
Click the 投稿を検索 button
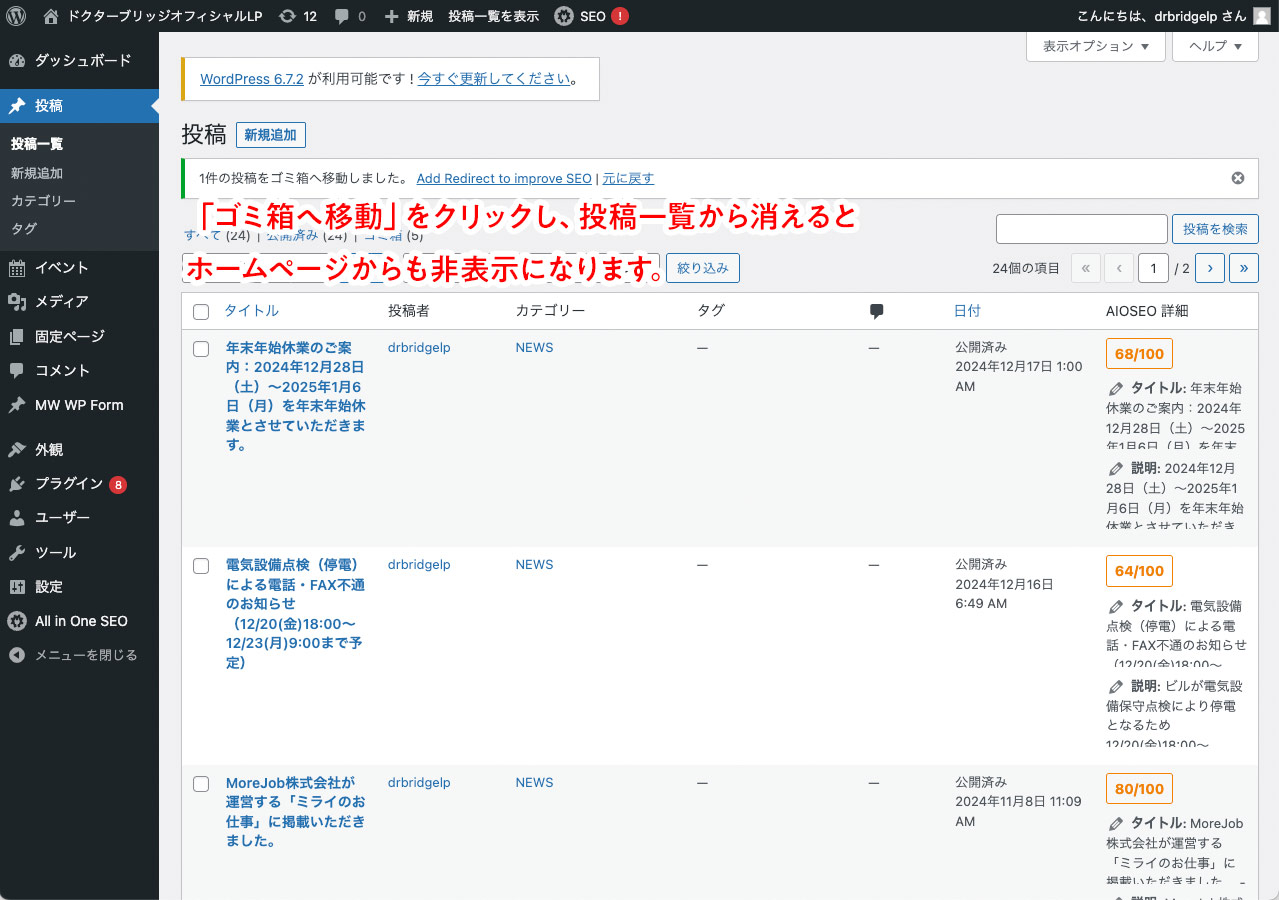(1215, 229)
